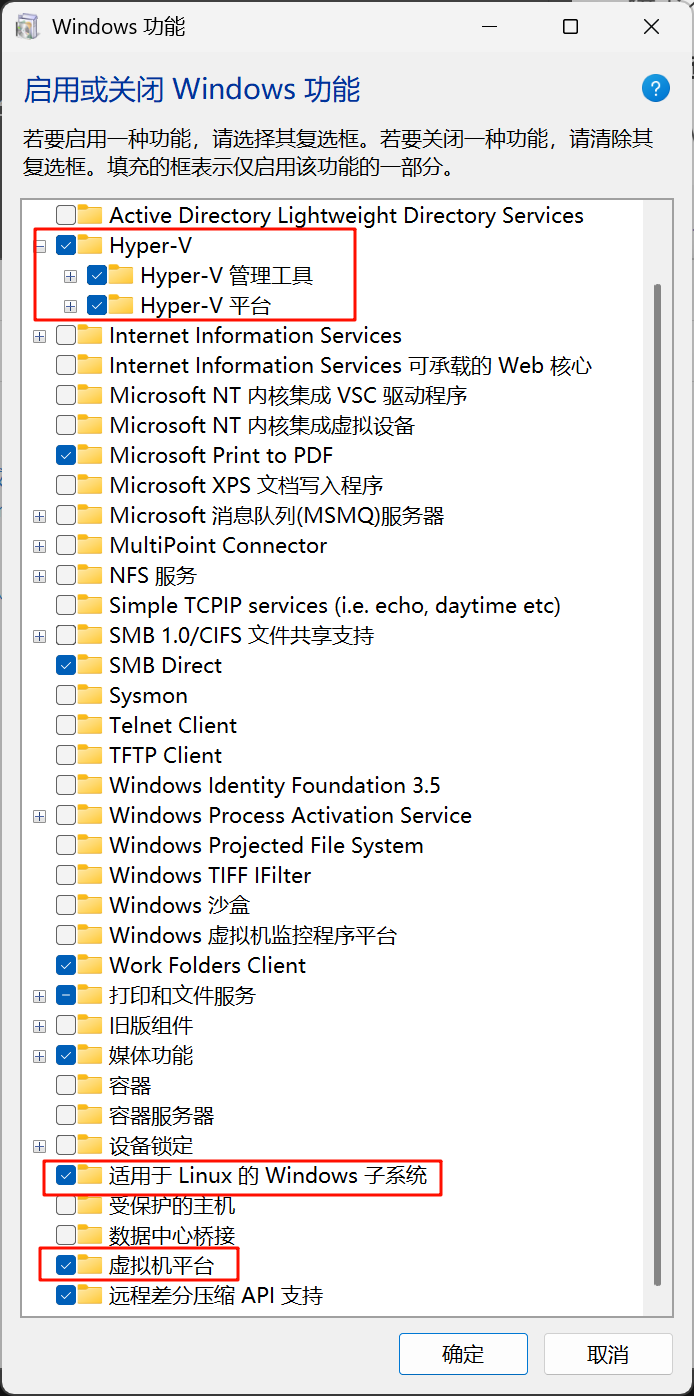Image resolution: width=694 pixels, height=1396 pixels.
Task: Expand Hyper-V 管理工具 node
Action: (70, 276)
